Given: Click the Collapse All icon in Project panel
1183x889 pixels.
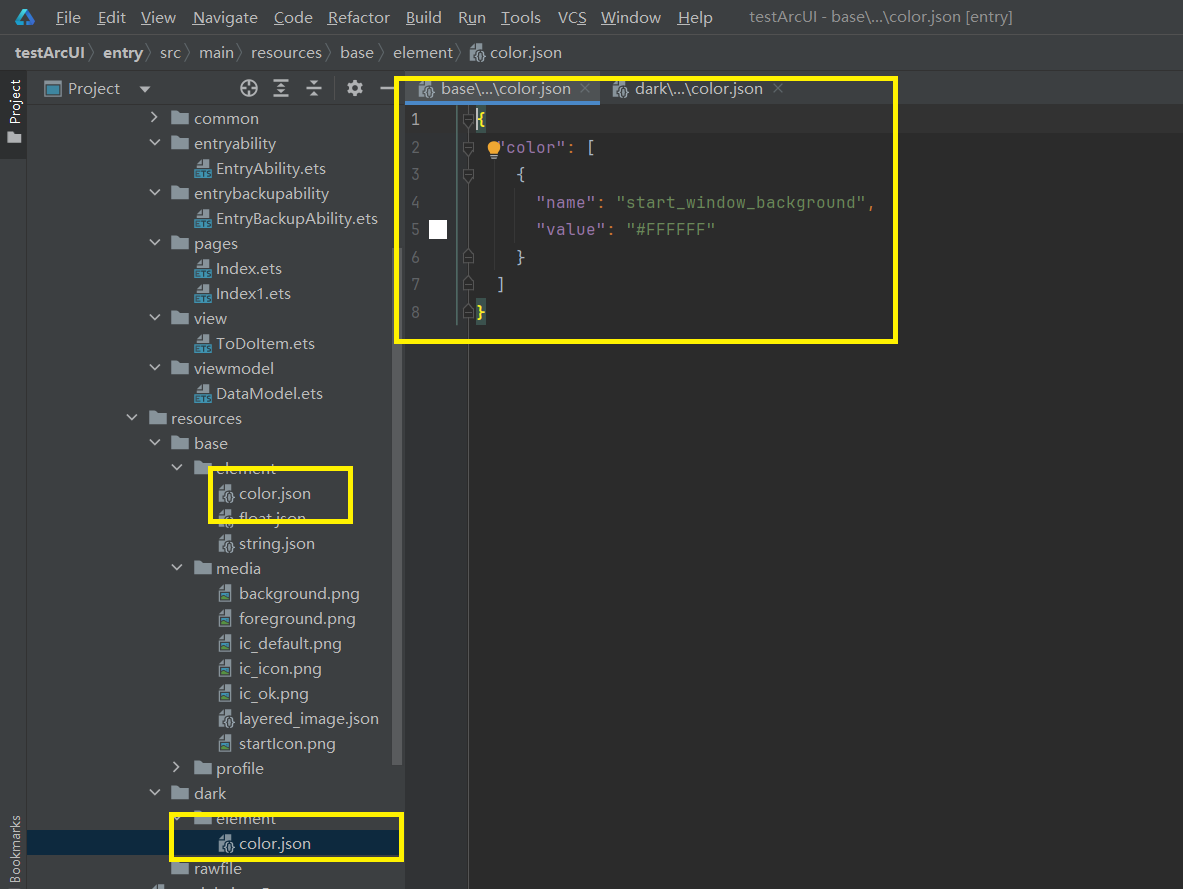Looking at the screenshot, I should [314, 88].
